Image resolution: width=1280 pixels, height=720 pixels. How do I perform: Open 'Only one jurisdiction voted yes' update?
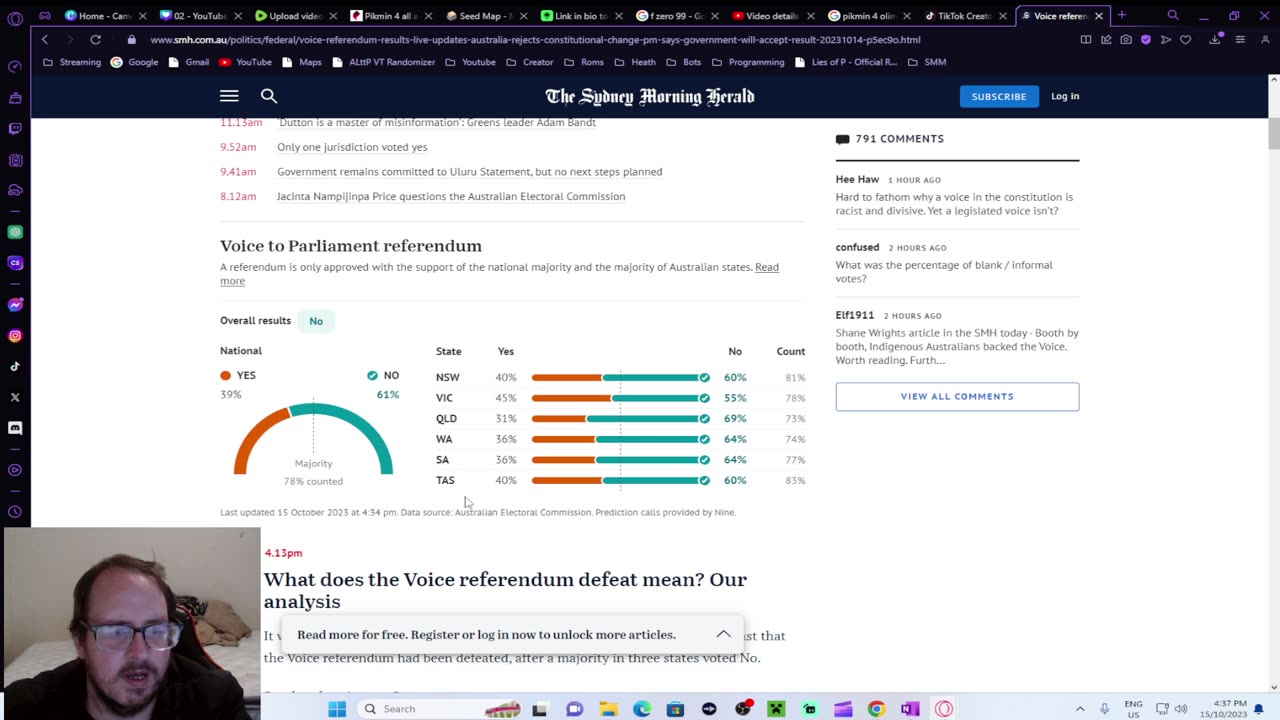coord(352,147)
